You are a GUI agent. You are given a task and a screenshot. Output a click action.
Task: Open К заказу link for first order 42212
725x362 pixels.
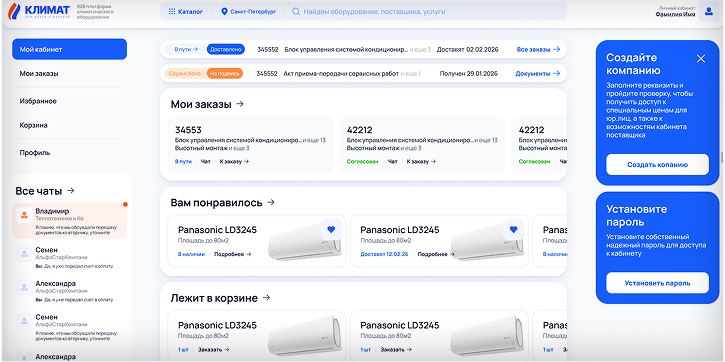click(x=421, y=161)
